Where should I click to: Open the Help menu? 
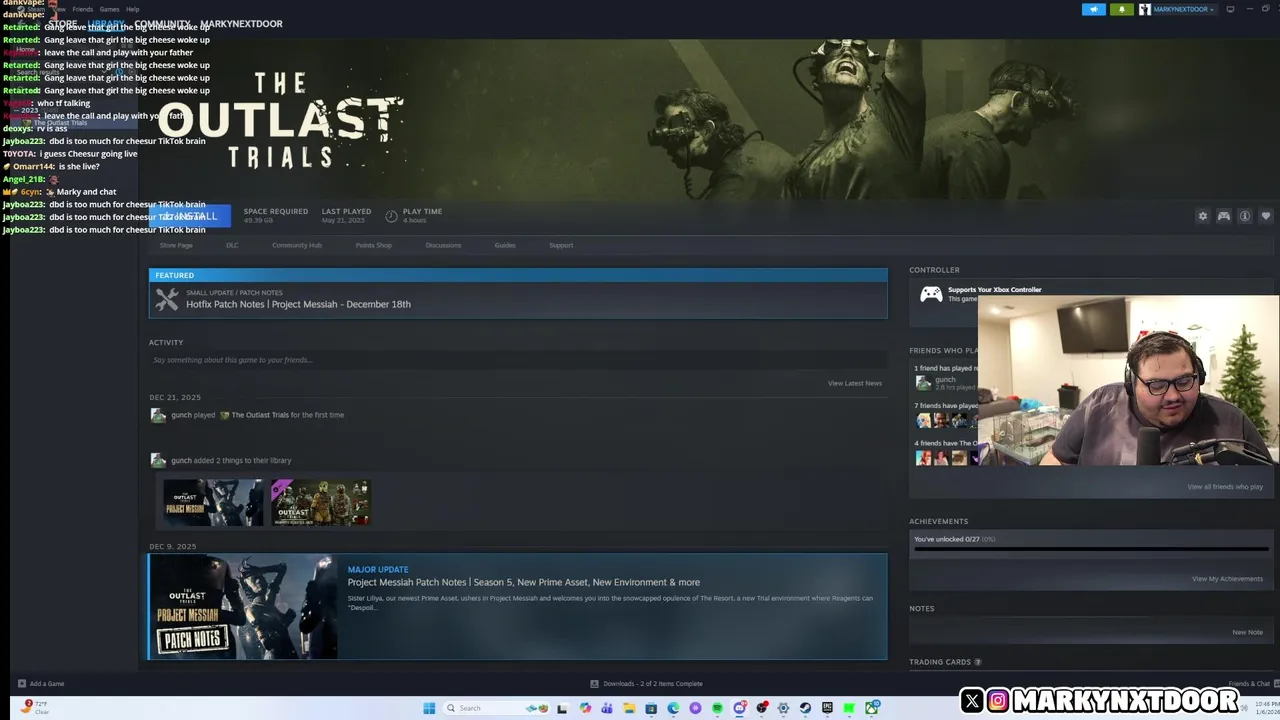click(132, 9)
